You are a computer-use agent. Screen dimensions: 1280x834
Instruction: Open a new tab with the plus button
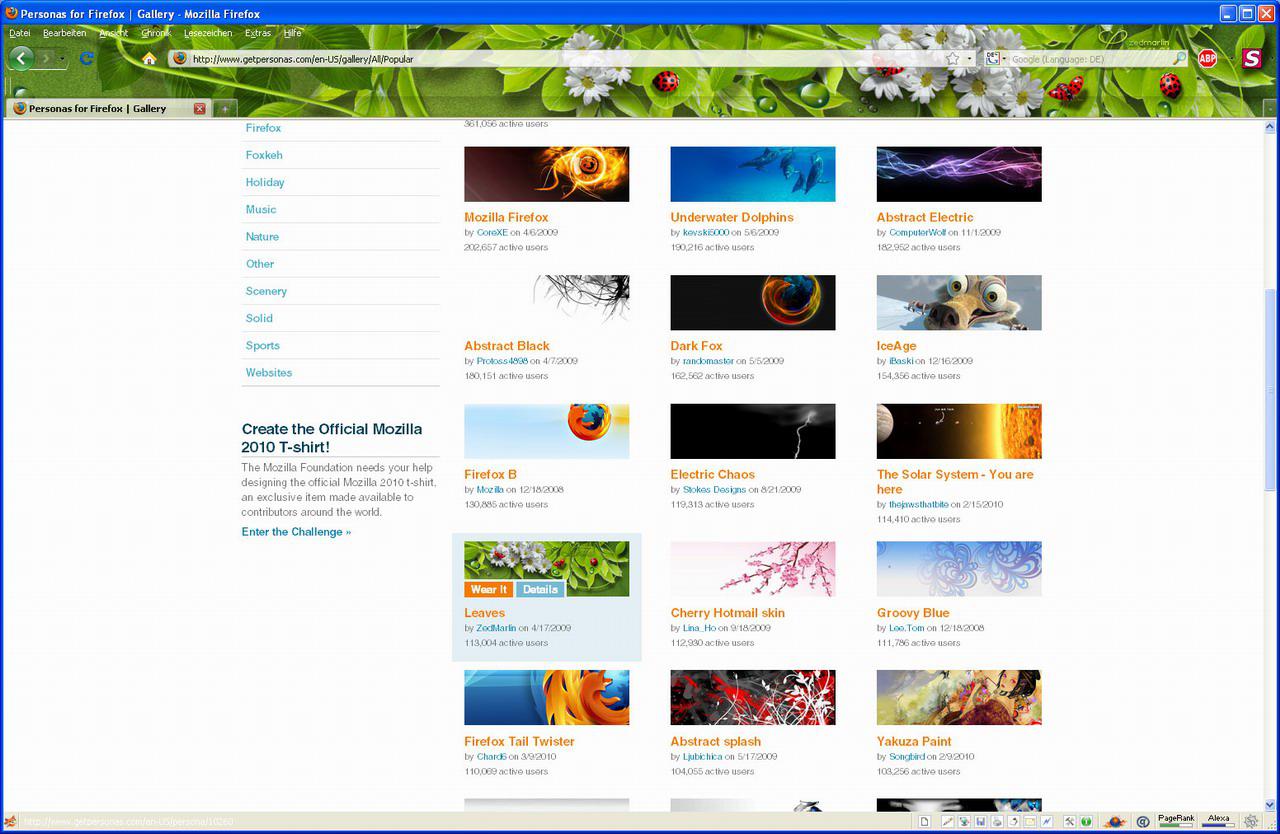(x=226, y=108)
